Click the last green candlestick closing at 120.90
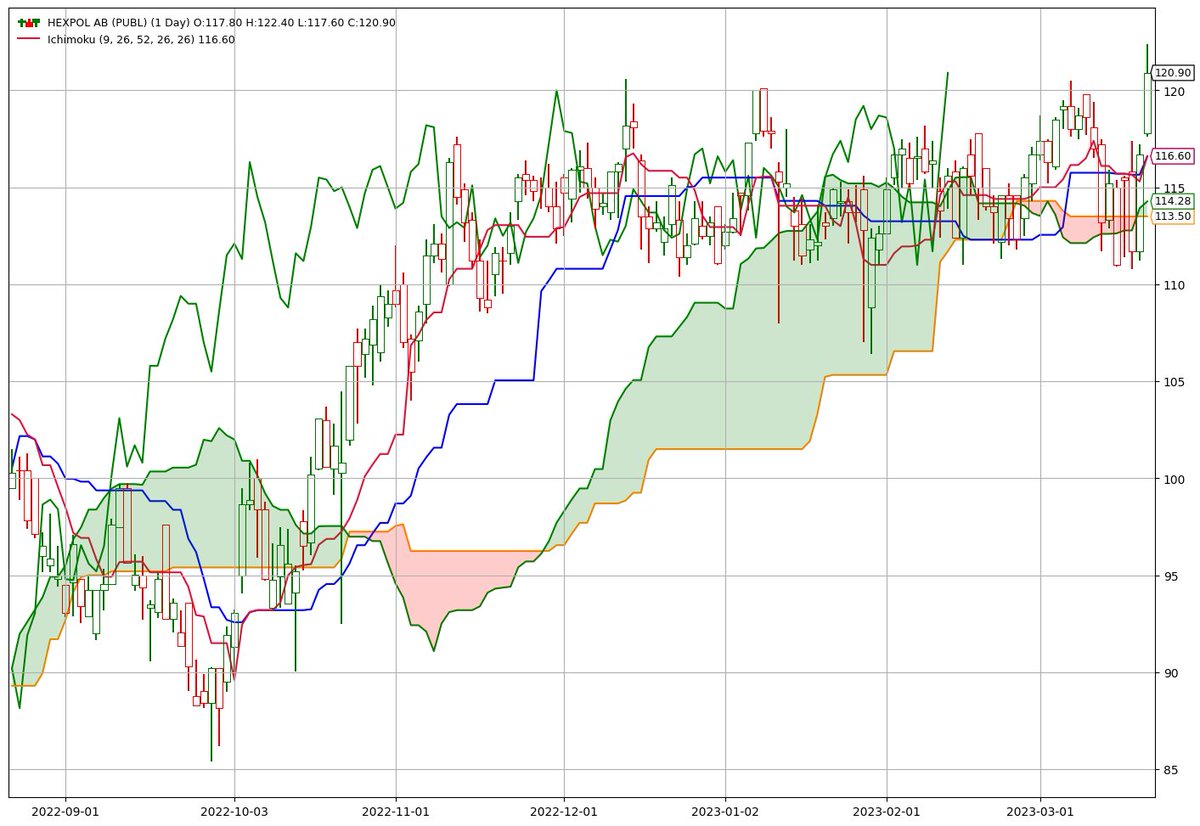Viewport: 1200px width, 826px height. pos(1147,103)
